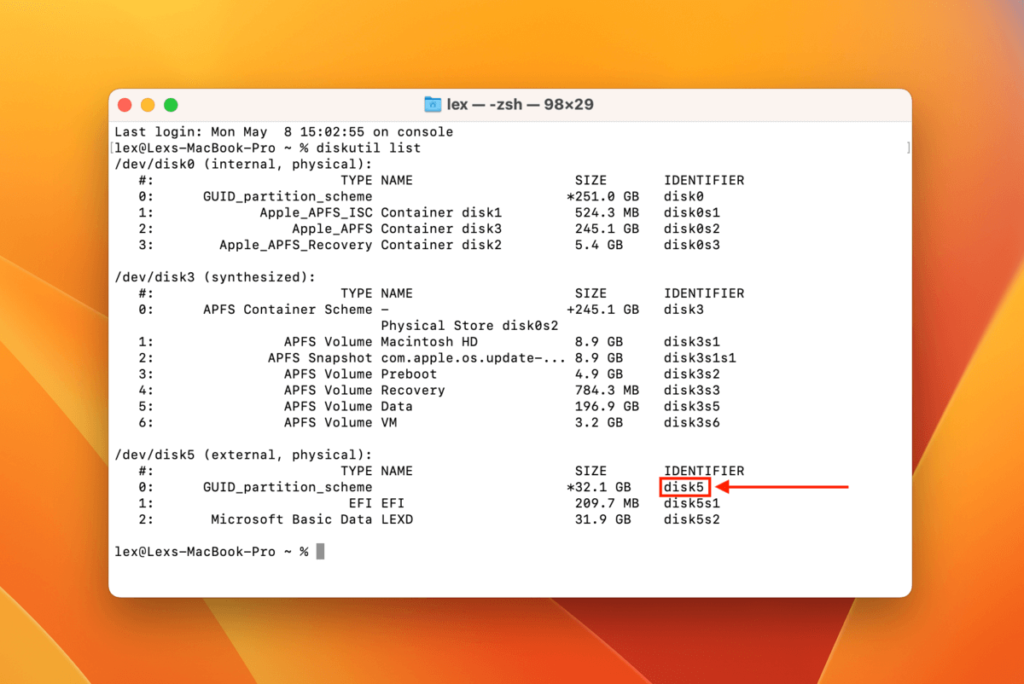Click the Terminal folder icon in the title bar
1024x684 pixels.
tap(432, 104)
